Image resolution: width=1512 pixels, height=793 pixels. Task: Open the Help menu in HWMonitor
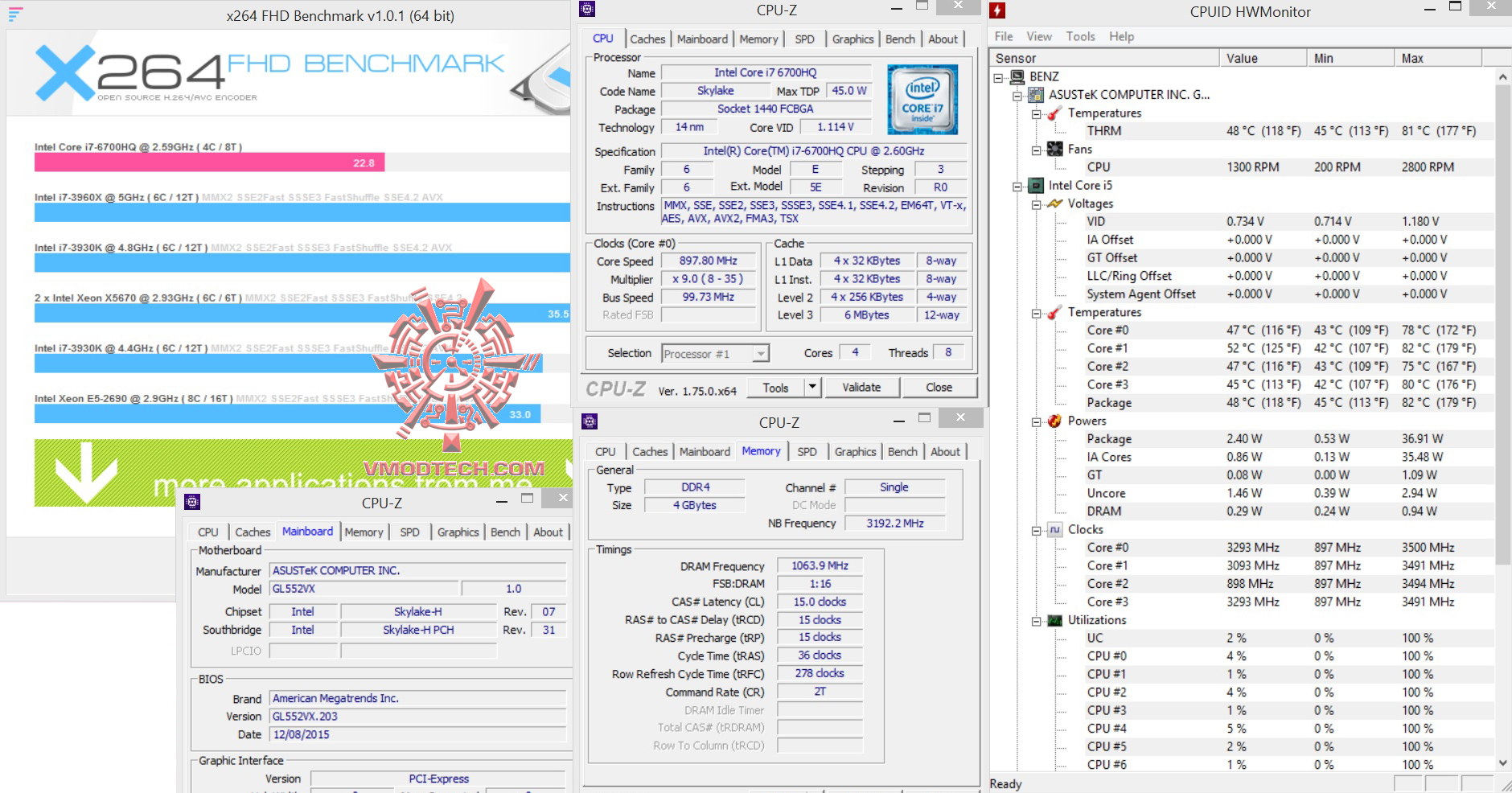1121,37
